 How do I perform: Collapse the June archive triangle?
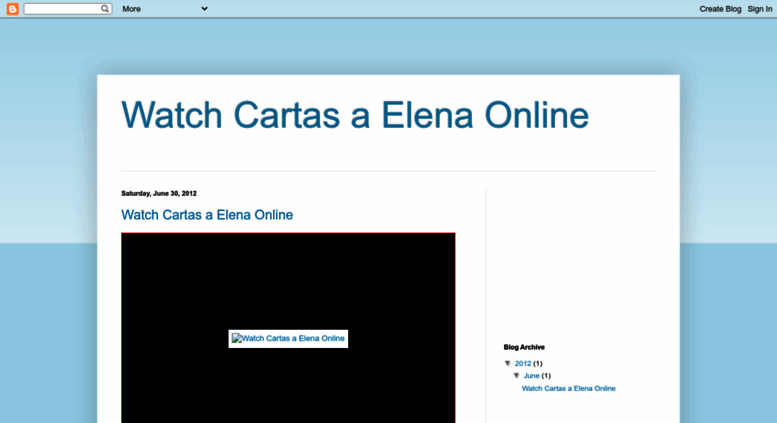[x=516, y=375]
